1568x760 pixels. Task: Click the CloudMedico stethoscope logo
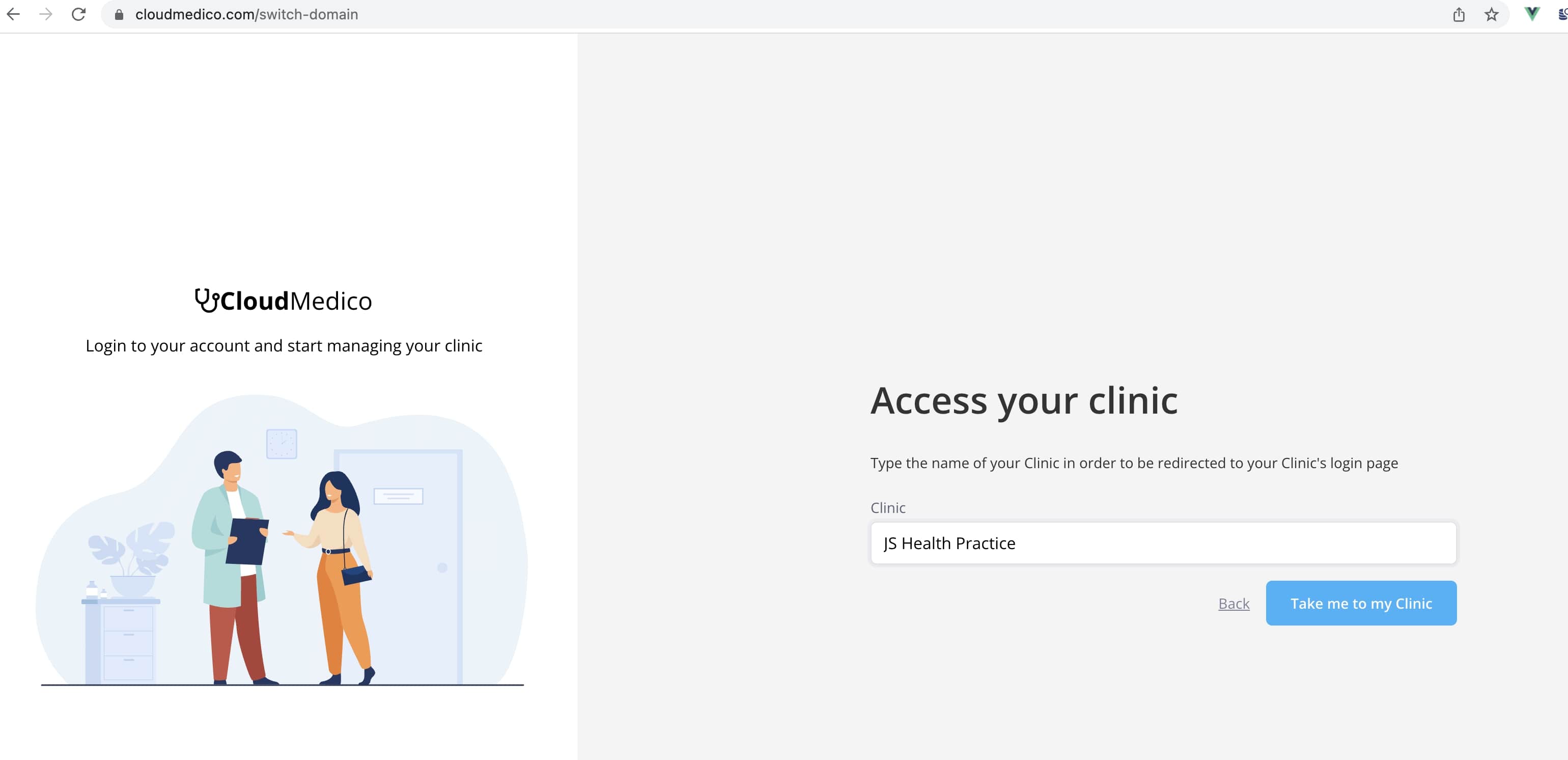pos(207,299)
